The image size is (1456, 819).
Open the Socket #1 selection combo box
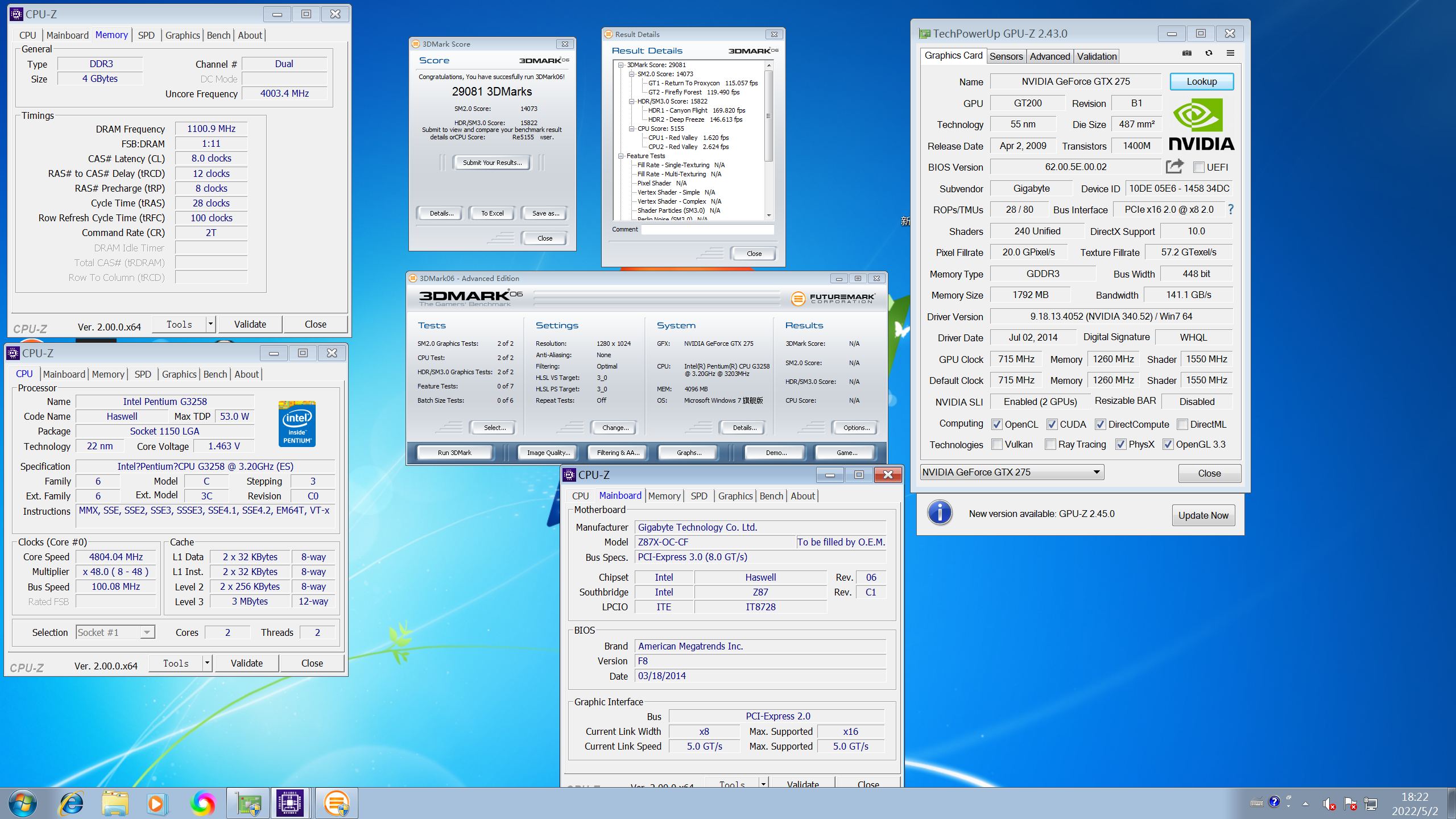(x=115, y=632)
